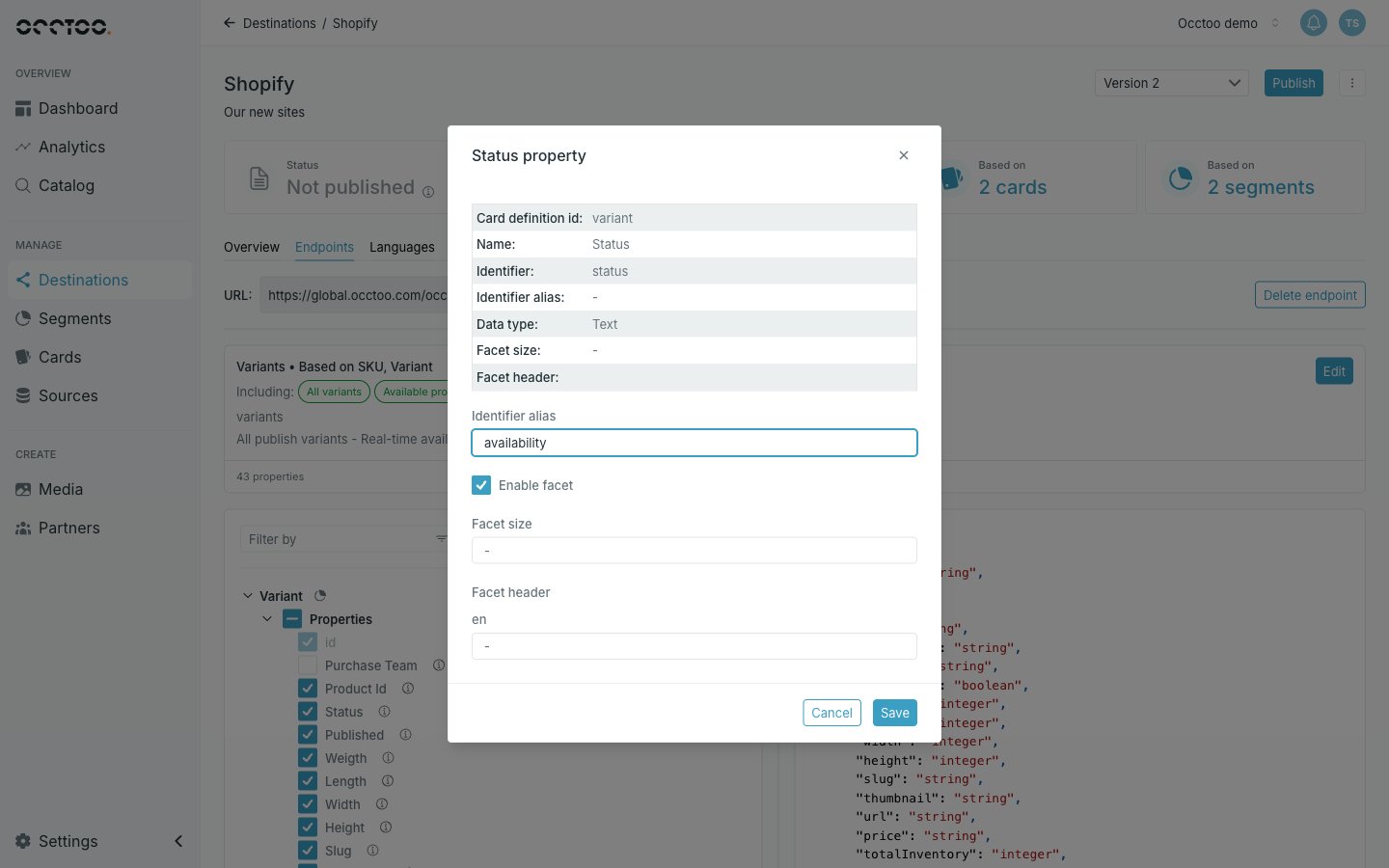This screenshot has width=1389, height=868.
Task: Click the Facet header en input
Action: coord(694,646)
